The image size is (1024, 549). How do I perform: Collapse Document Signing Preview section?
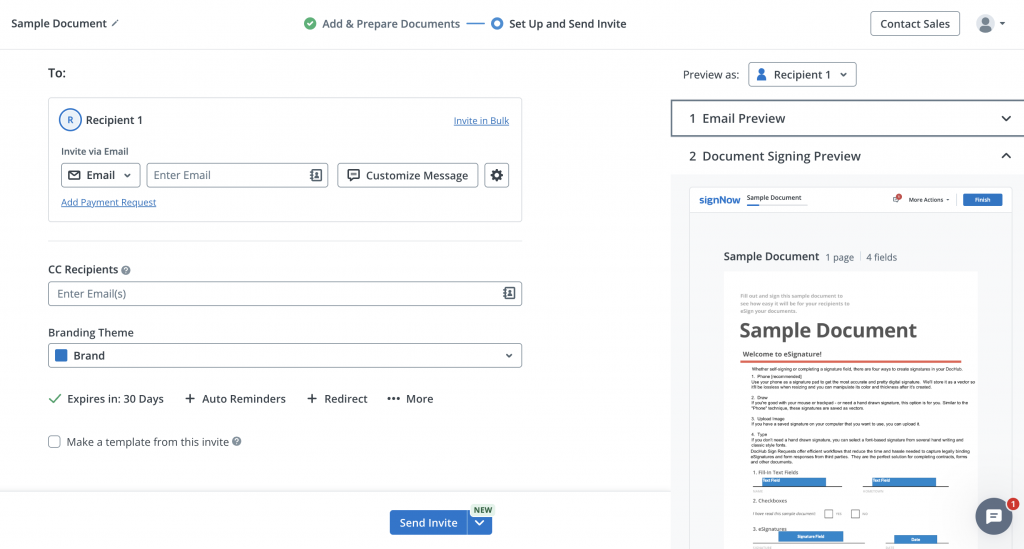point(847,156)
